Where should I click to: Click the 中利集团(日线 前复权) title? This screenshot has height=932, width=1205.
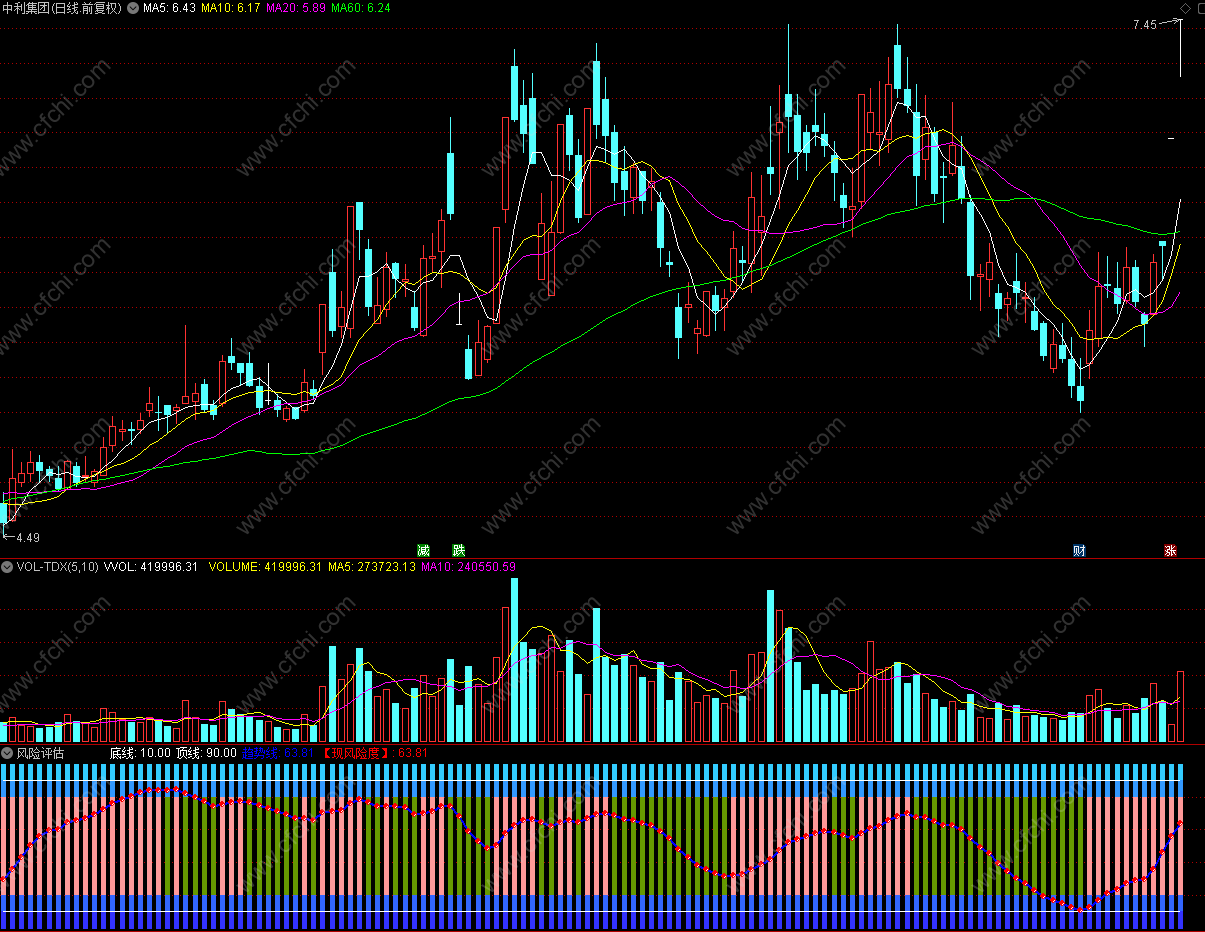pyautogui.click(x=62, y=8)
